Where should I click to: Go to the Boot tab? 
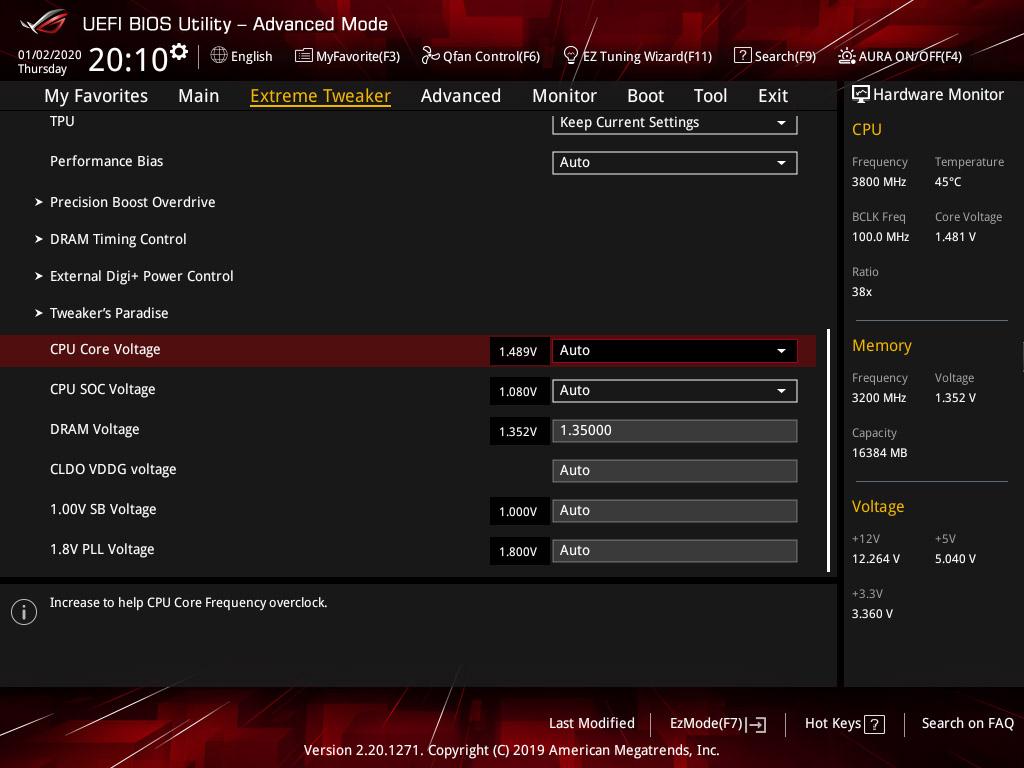645,96
